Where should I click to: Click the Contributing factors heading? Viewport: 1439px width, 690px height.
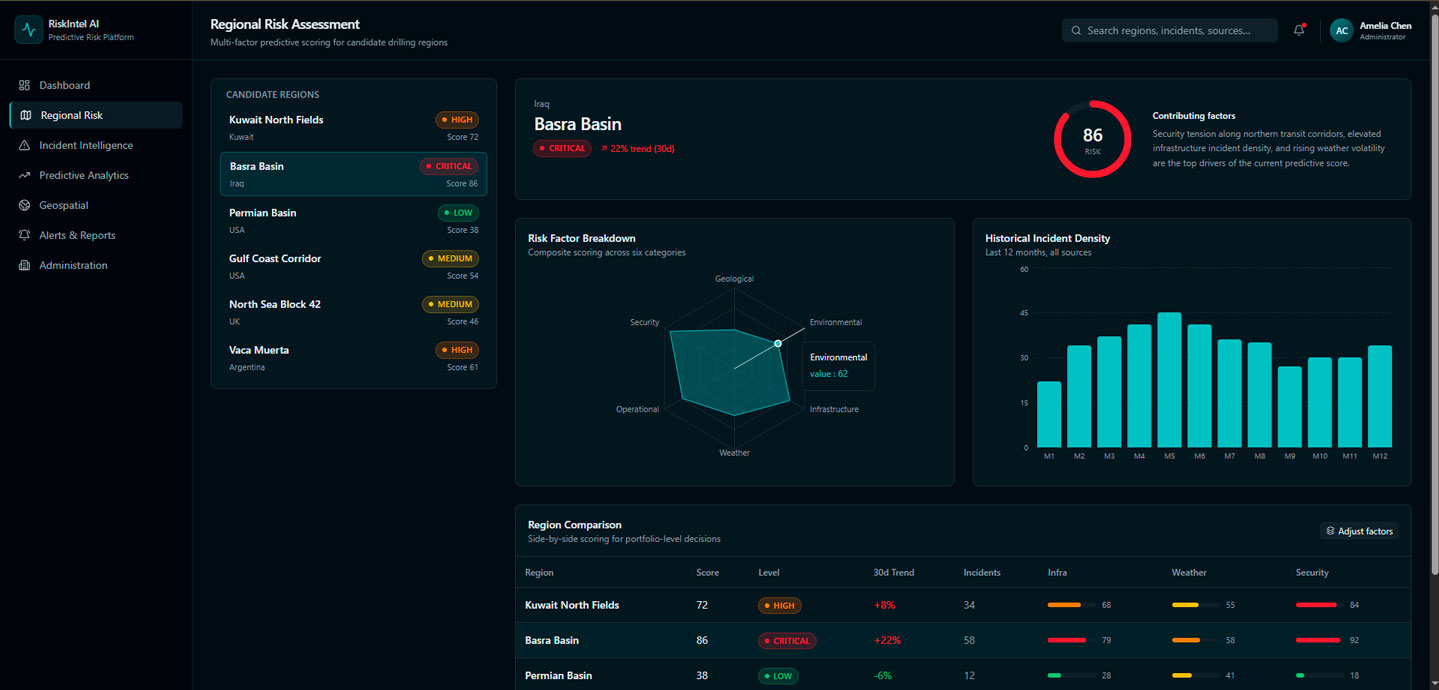click(1194, 116)
